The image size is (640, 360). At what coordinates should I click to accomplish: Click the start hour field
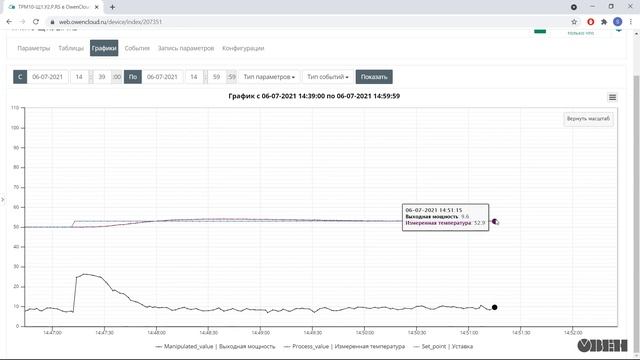point(79,77)
